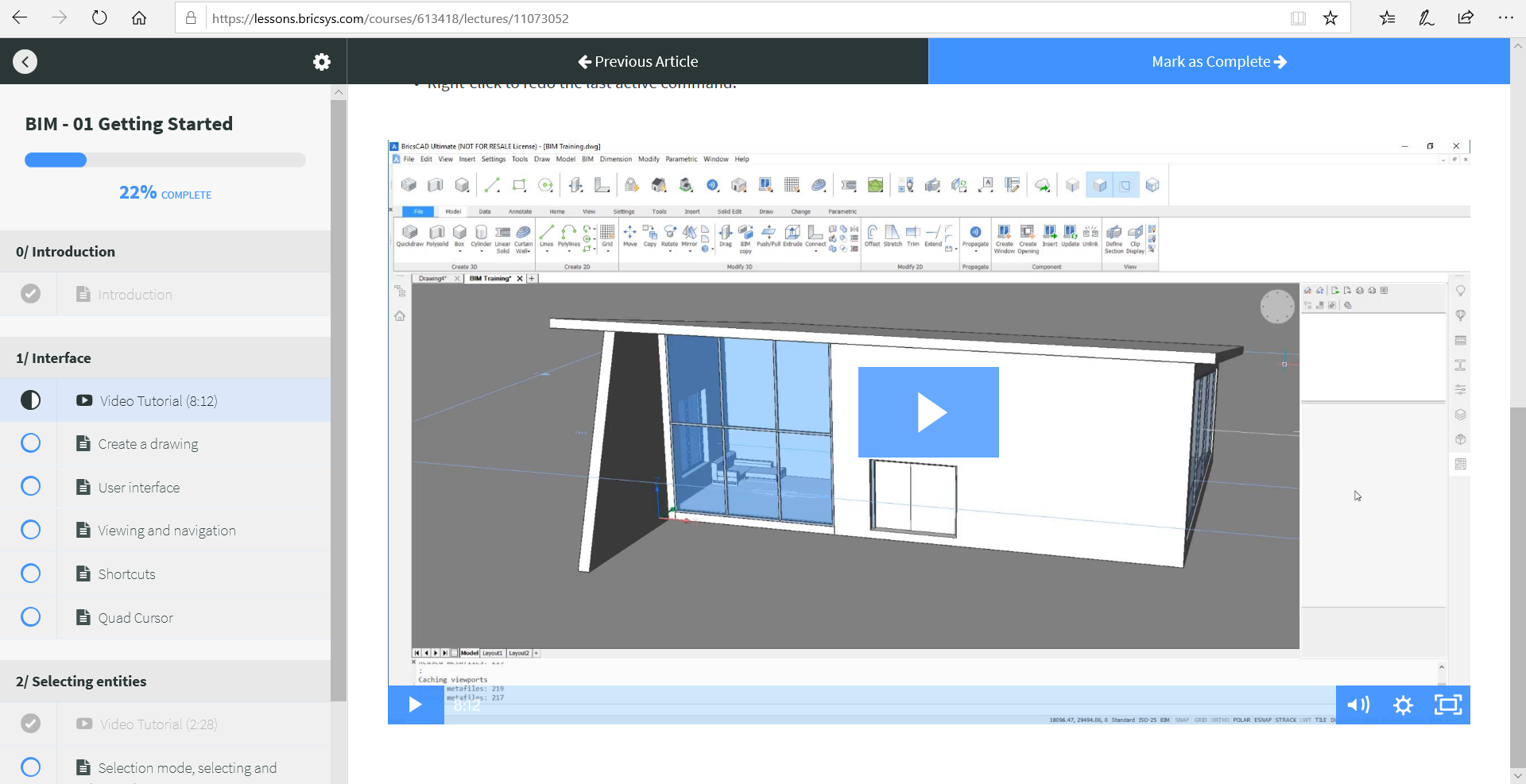Open Shortcuts lecture
This screenshot has width=1526, height=784.
[x=126, y=574]
